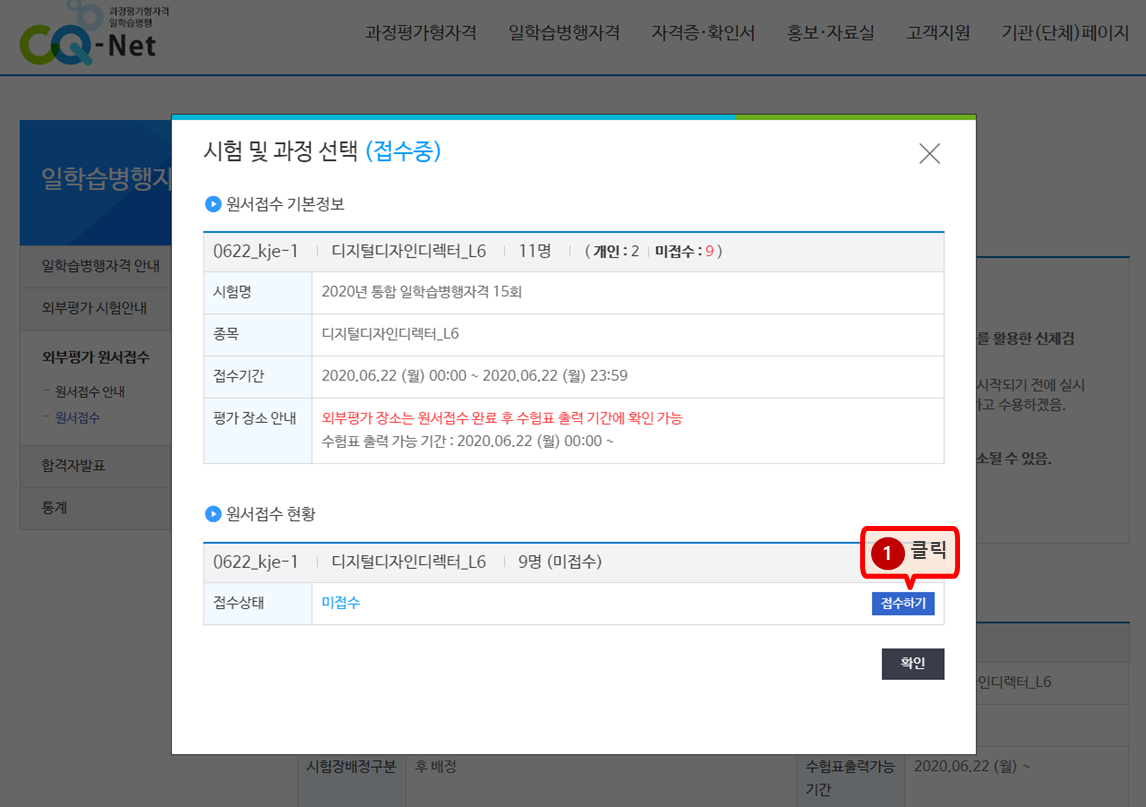The image size is (1146, 807).
Task: Select 외부평가 원서접수 in sidebar
Action: tap(96, 357)
